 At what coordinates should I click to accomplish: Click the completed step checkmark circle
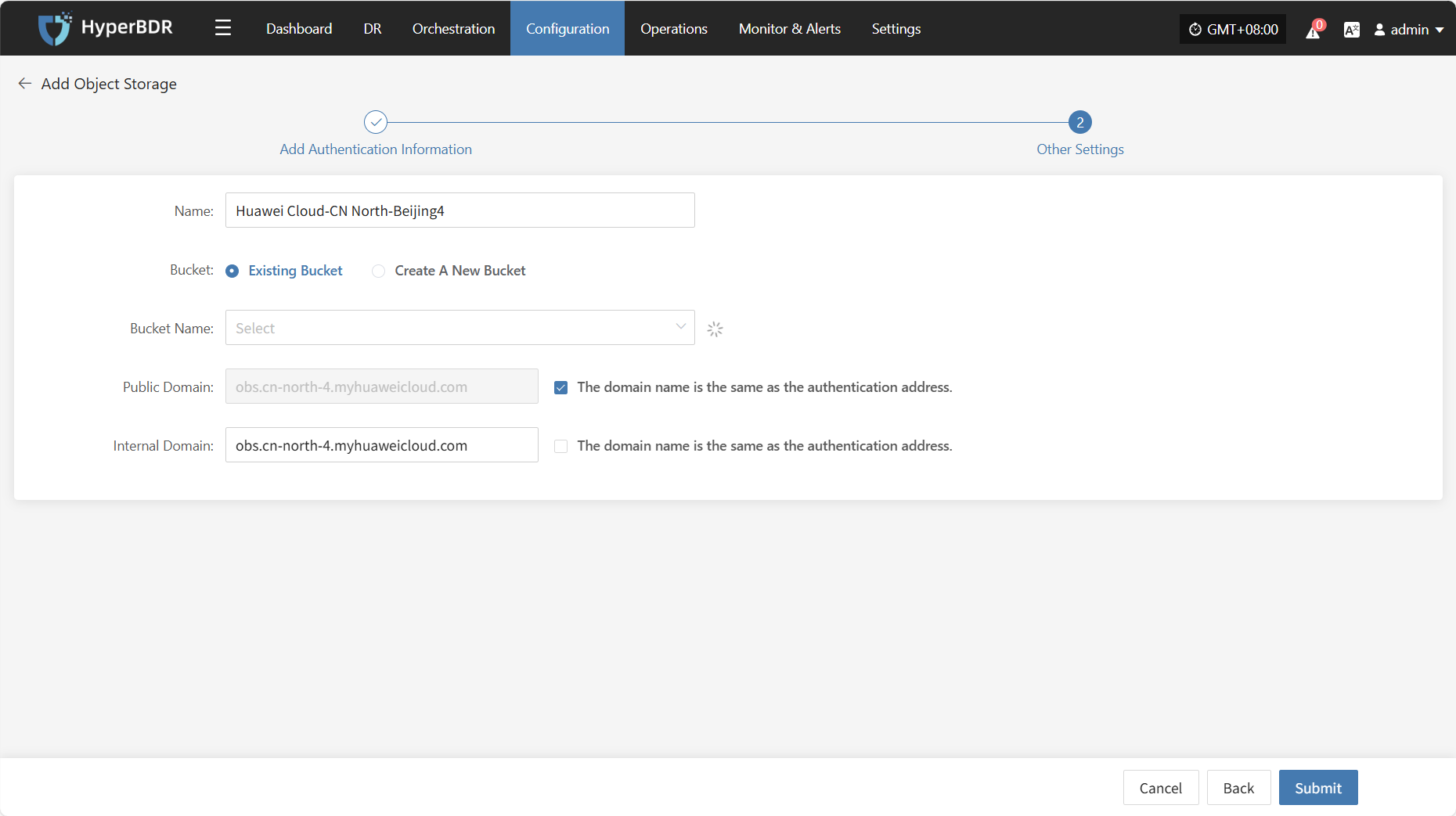376,122
